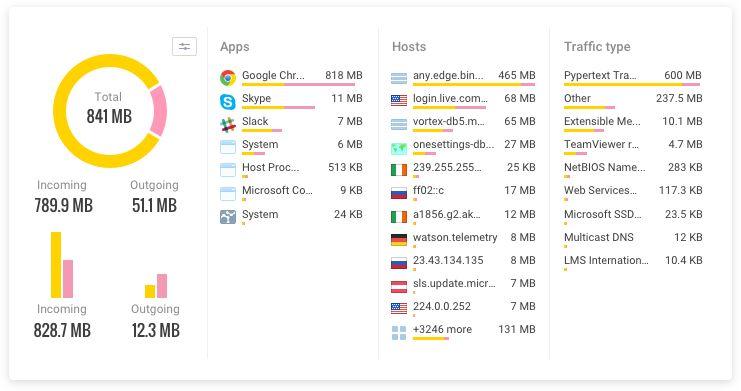
Task: Select the Host Proc... app row
Action: coord(291,170)
